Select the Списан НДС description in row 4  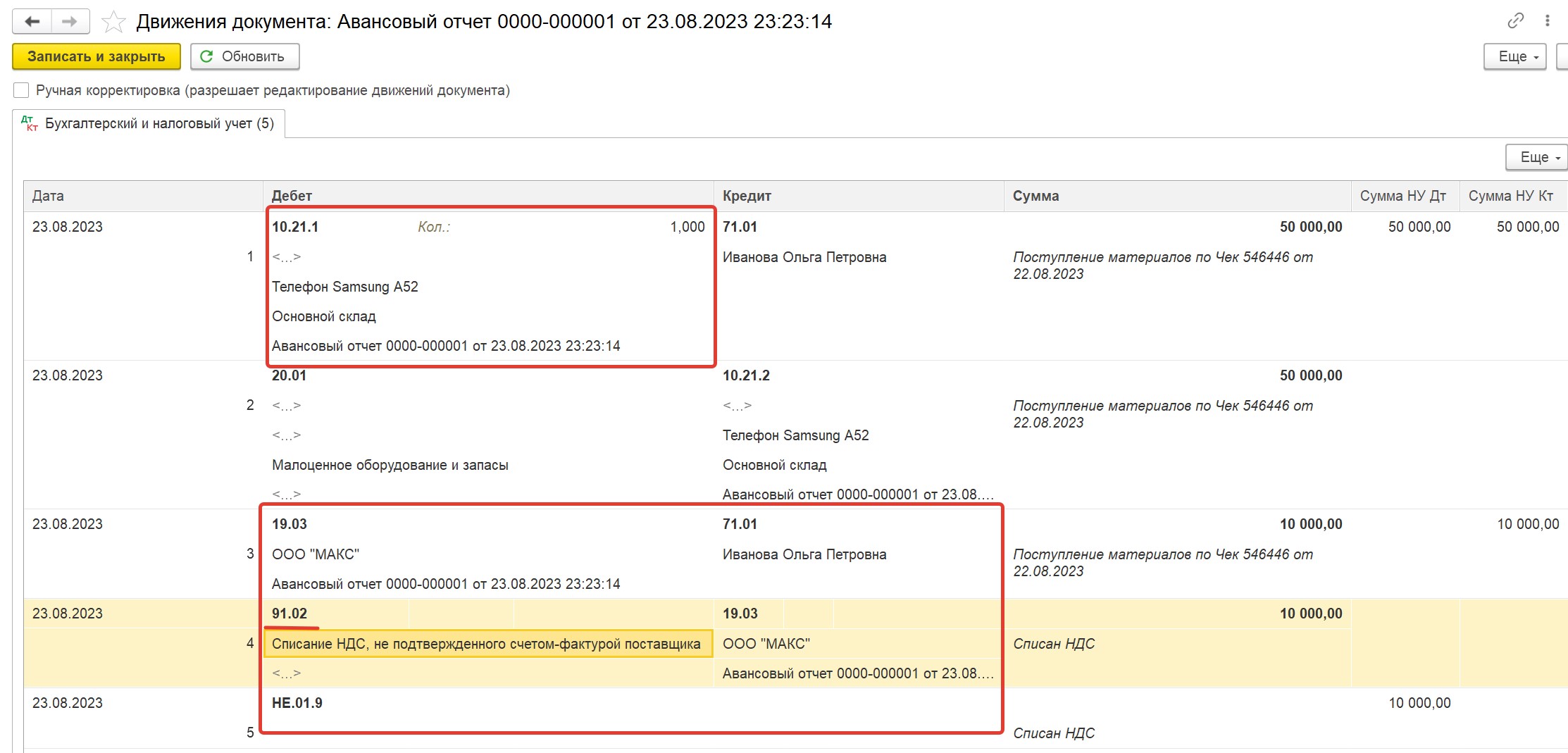pos(1054,644)
